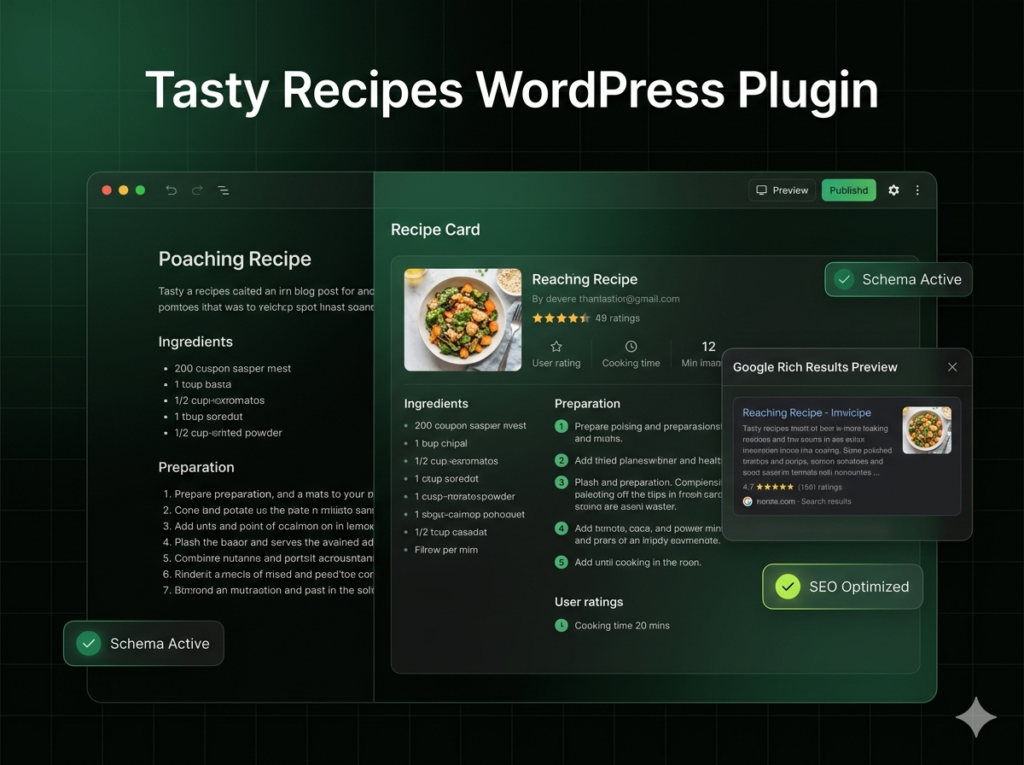Click the Cooking time clock icon
The image size is (1024, 765).
(631, 346)
